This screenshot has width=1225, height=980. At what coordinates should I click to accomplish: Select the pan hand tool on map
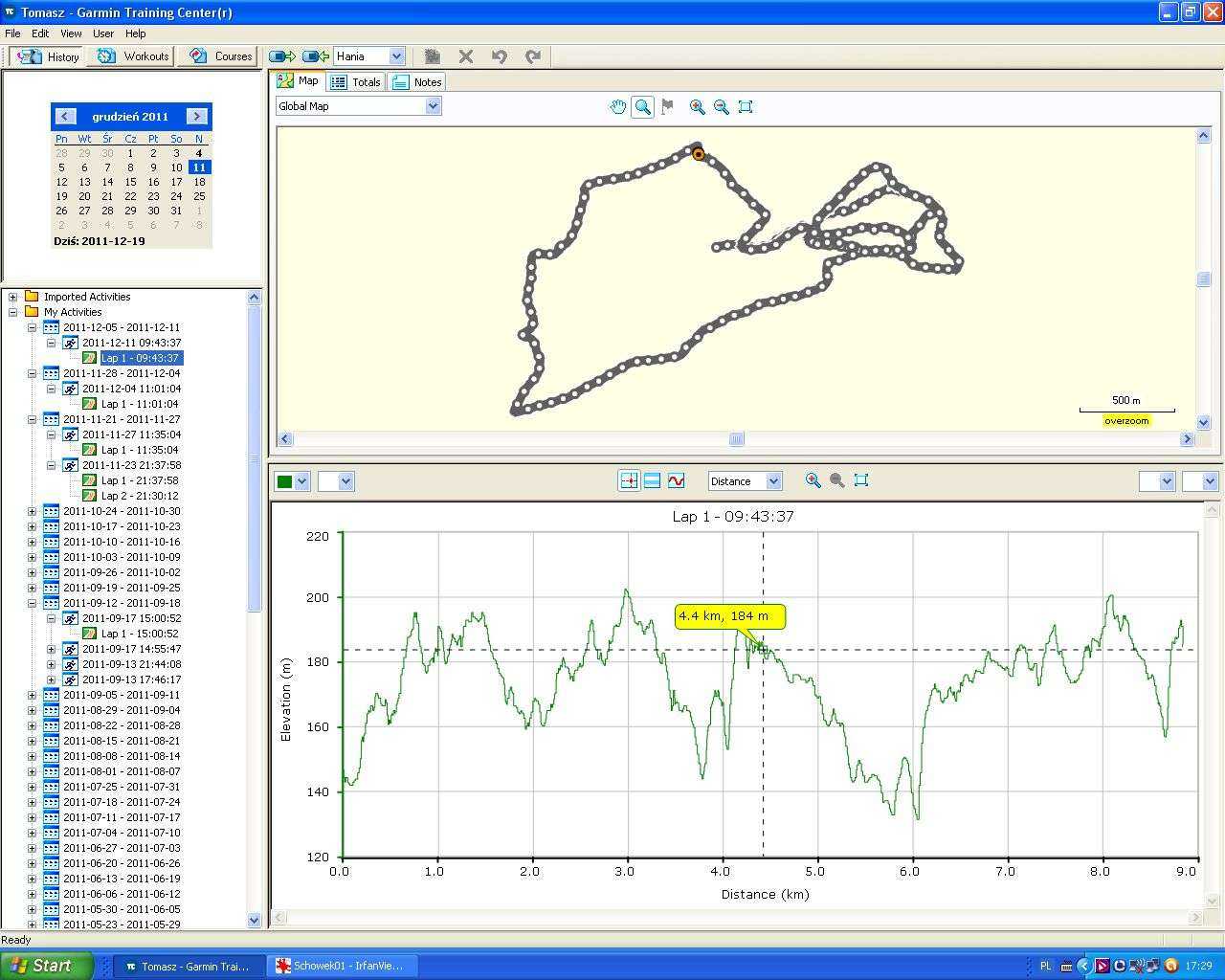click(x=617, y=107)
